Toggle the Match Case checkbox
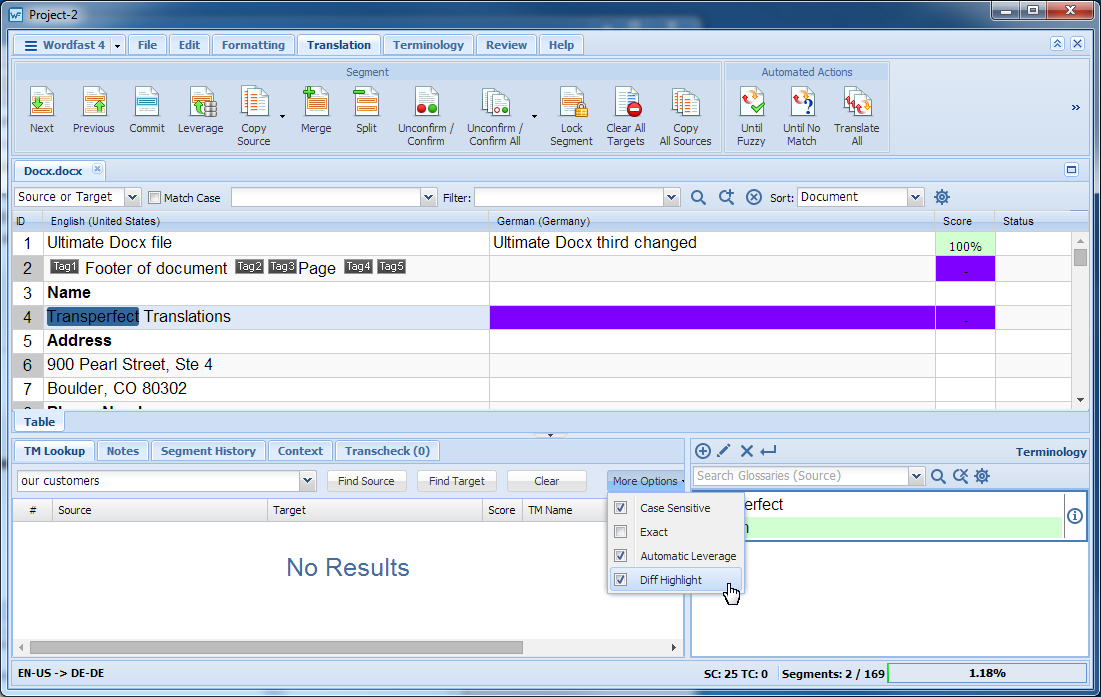Image resolution: width=1101 pixels, height=697 pixels. (x=155, y=198)
